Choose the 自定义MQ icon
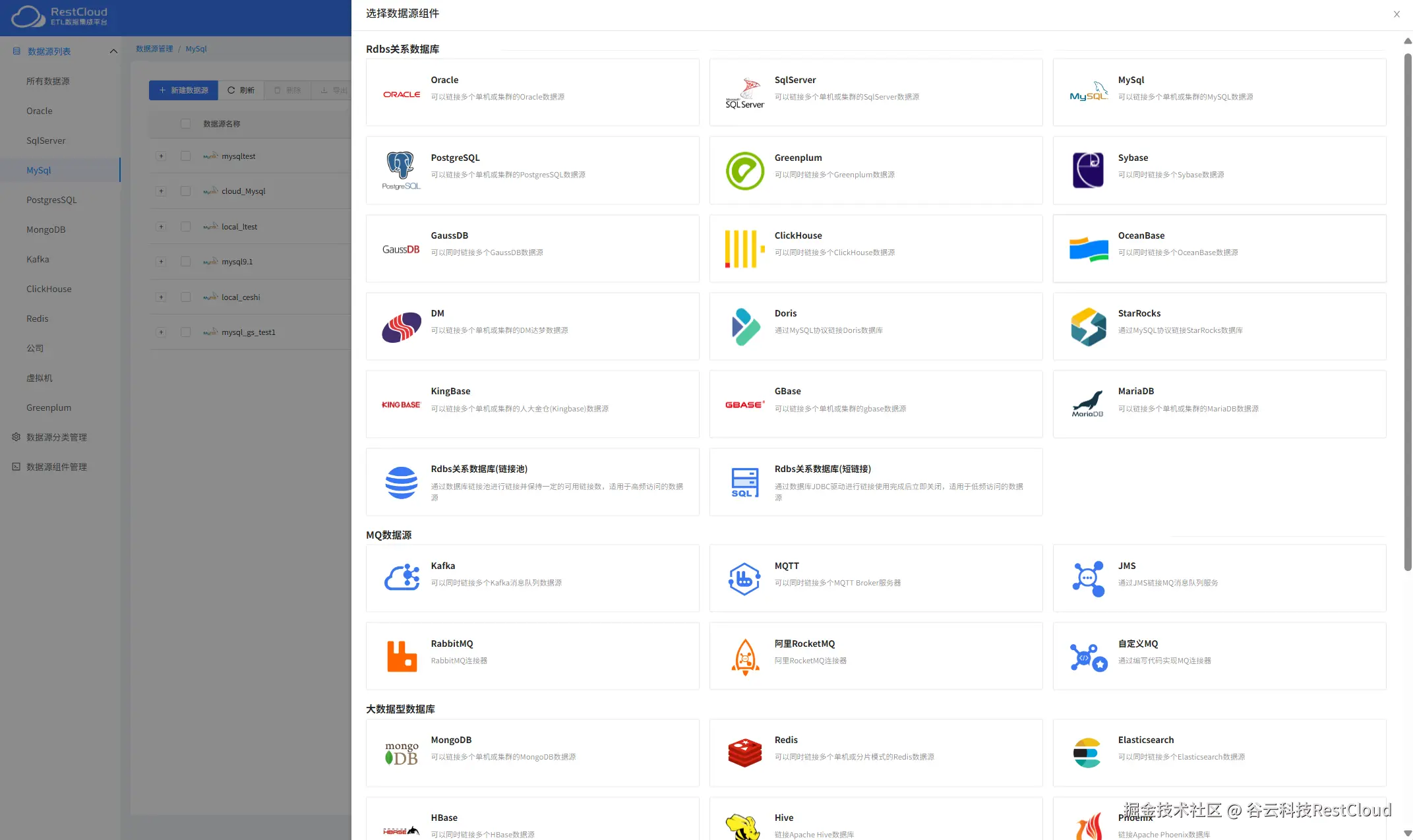Viewport: 1413px width, 840px height. point(1089,657)
